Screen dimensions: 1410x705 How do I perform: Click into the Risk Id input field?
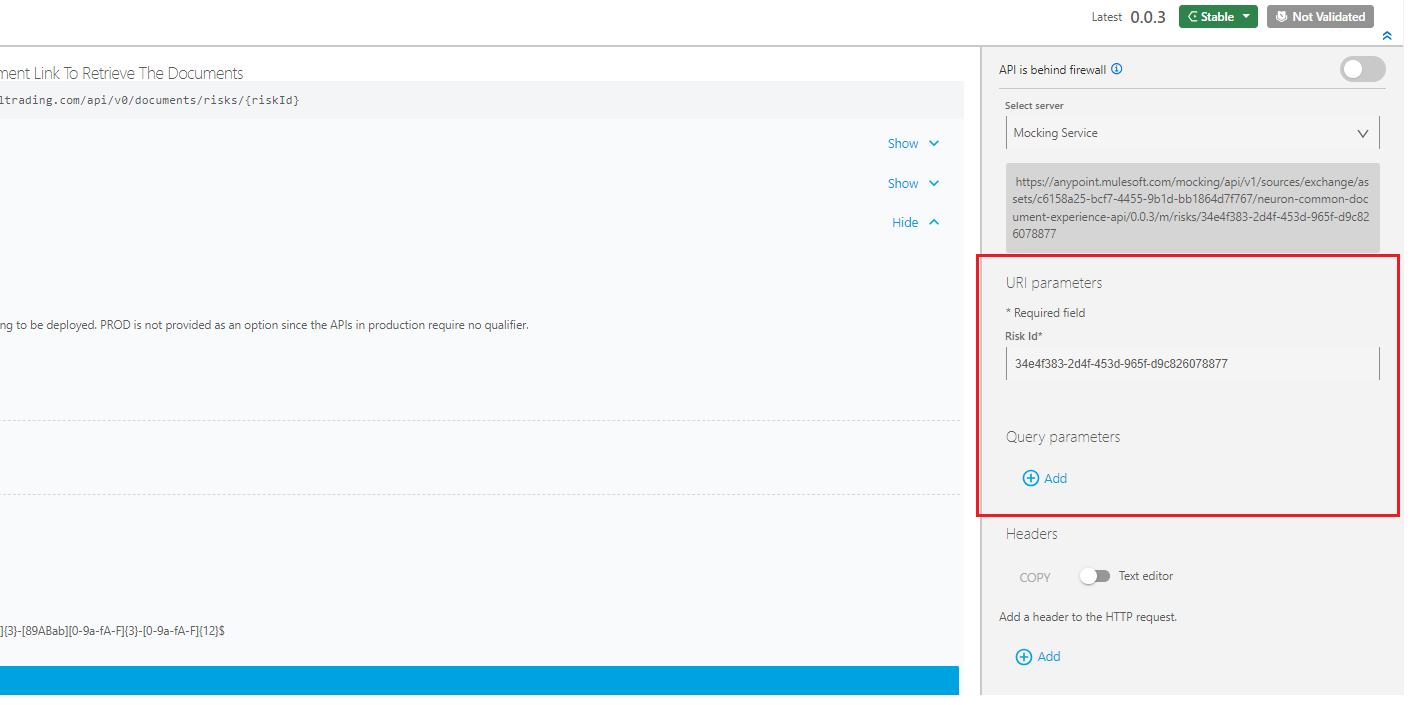pos(1190,364)
